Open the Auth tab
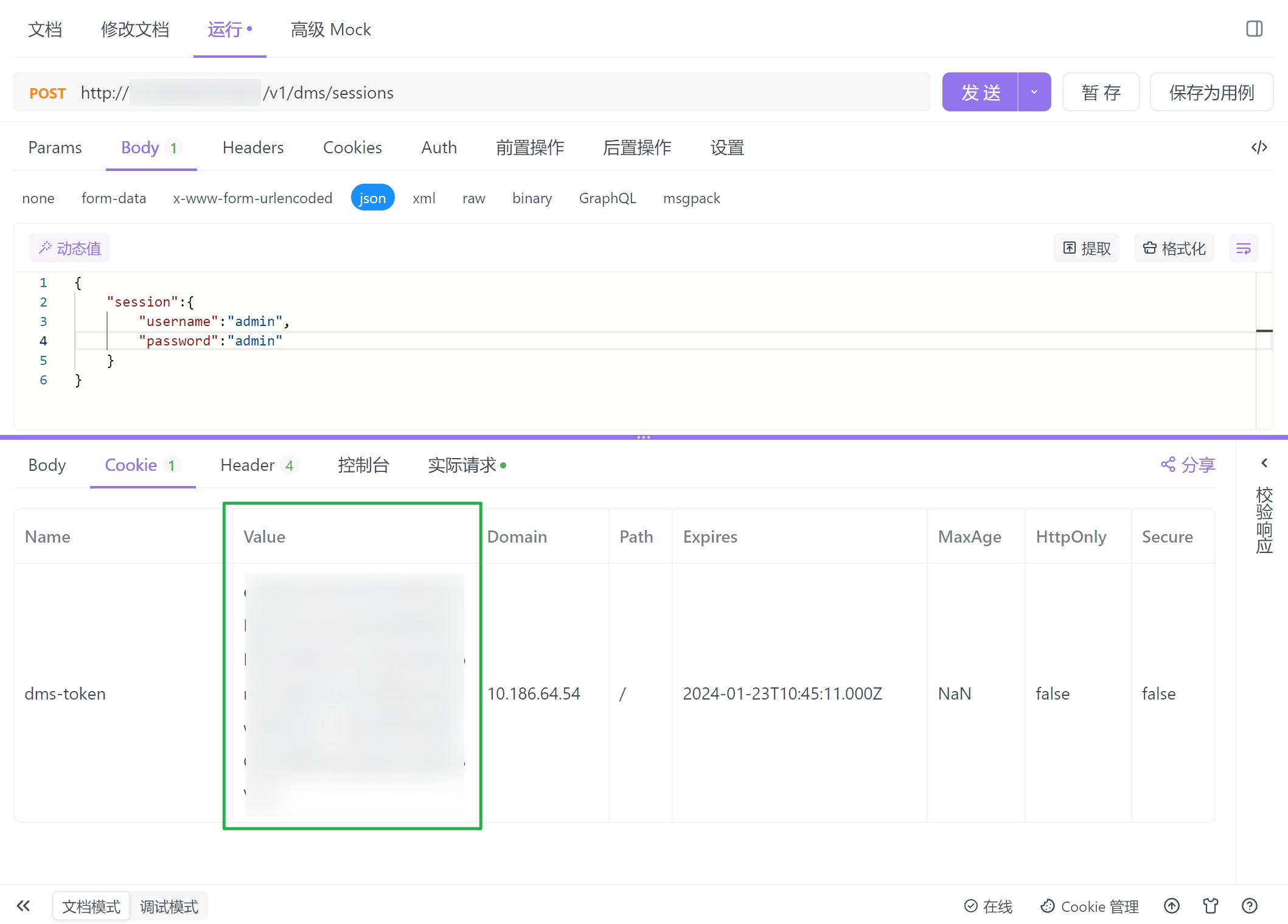Screen dimensions: 1288x924 pyautogui.click(x=439, y=147)
